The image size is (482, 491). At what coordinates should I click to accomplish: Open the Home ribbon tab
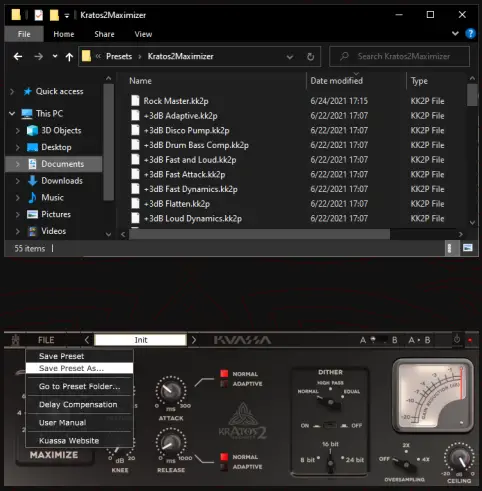pos(64,34)
